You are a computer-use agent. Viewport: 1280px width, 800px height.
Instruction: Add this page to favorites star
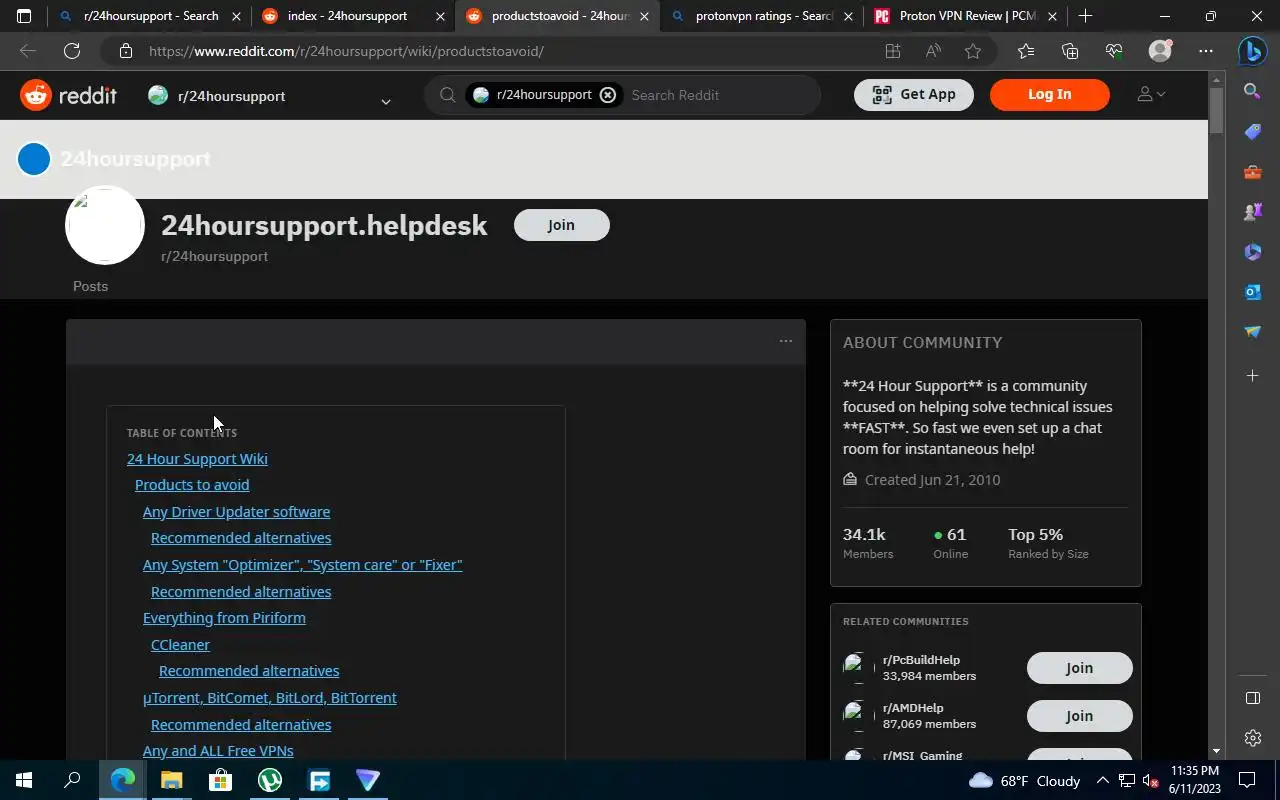pyautogui.click(x=973, y=51)
